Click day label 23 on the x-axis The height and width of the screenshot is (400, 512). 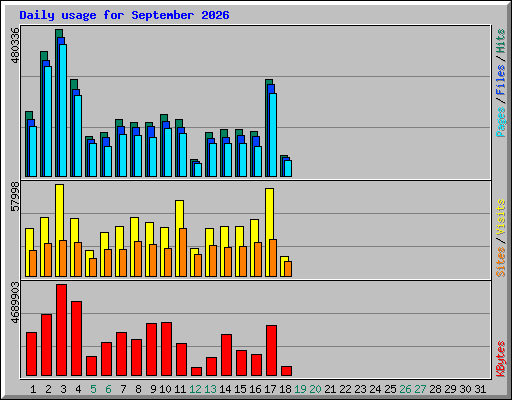click(360, 389)
